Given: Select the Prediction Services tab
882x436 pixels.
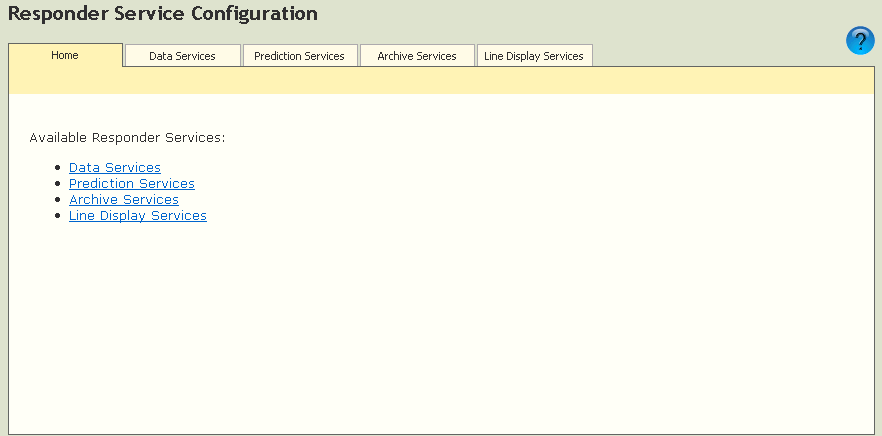Looking at the screenshot, I should pos(299,56).
